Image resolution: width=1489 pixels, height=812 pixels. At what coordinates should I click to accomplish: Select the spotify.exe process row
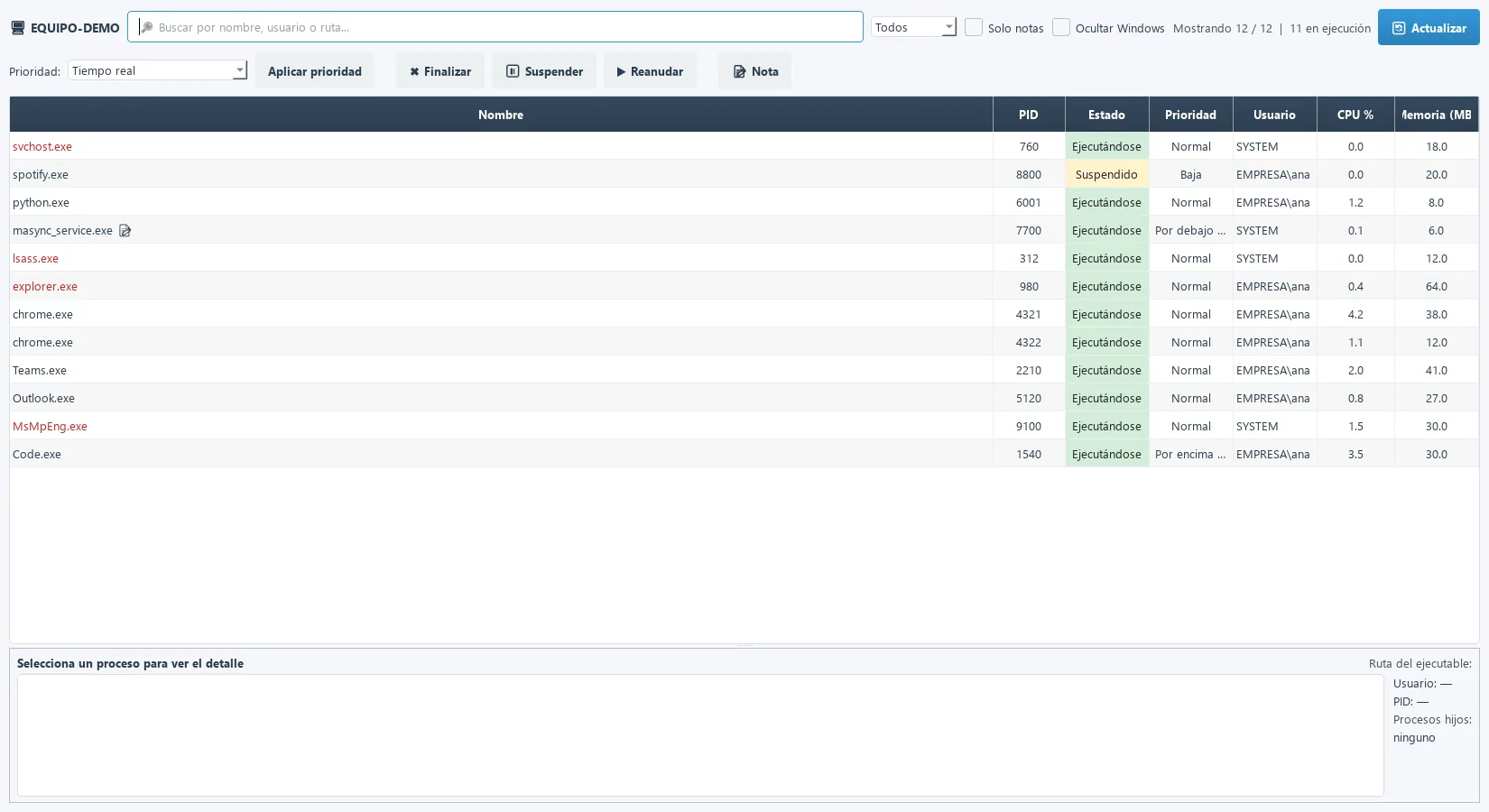point(744,174)
